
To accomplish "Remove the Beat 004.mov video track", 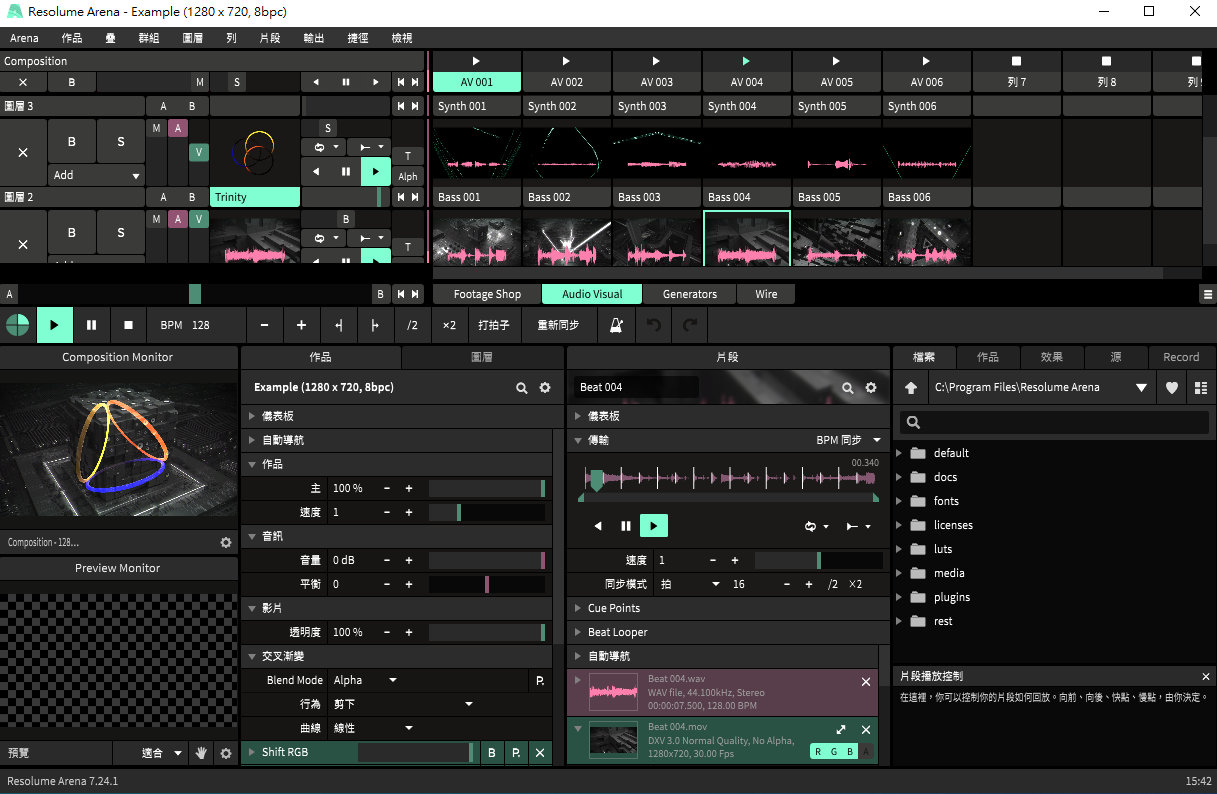I will [866, 730].
